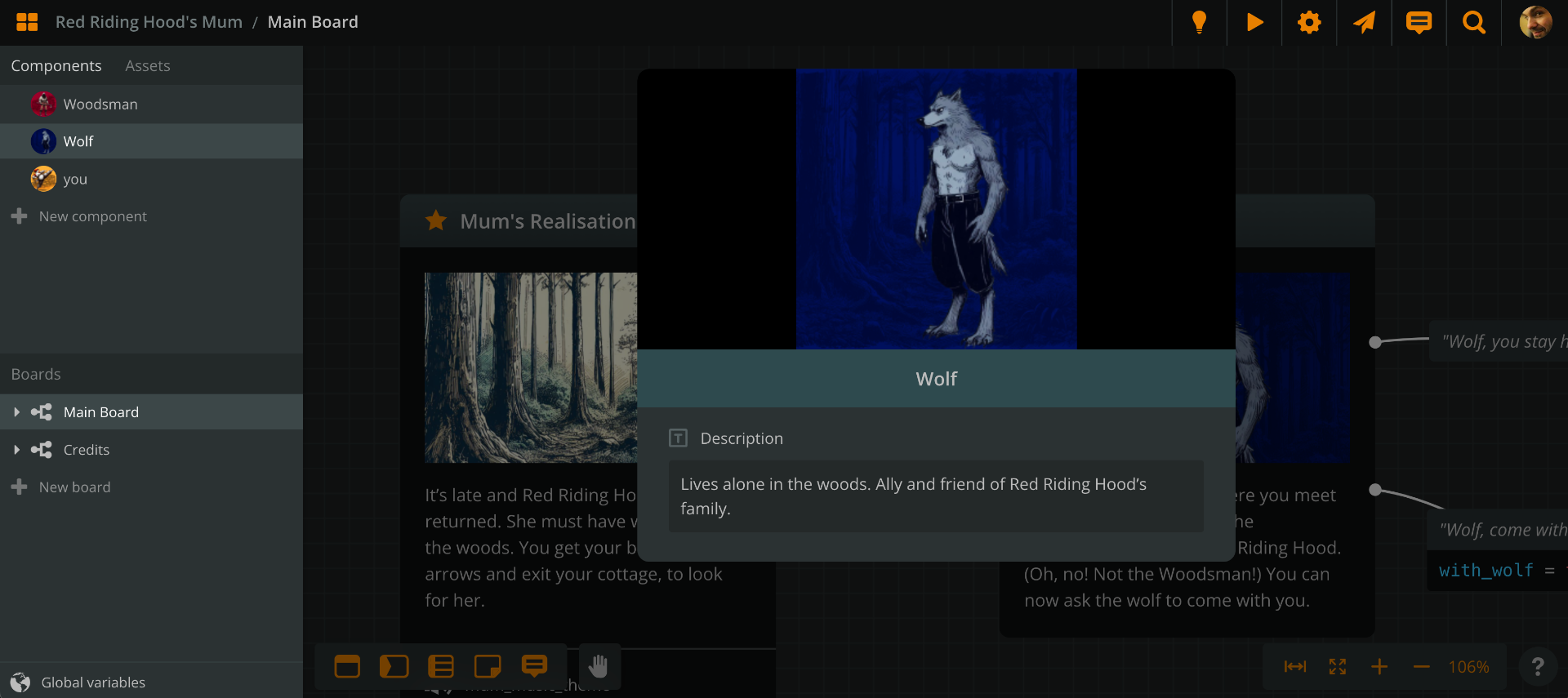
Task: Click "Wolf, you stay h" choice
Action: click(x=1499, y=341)
